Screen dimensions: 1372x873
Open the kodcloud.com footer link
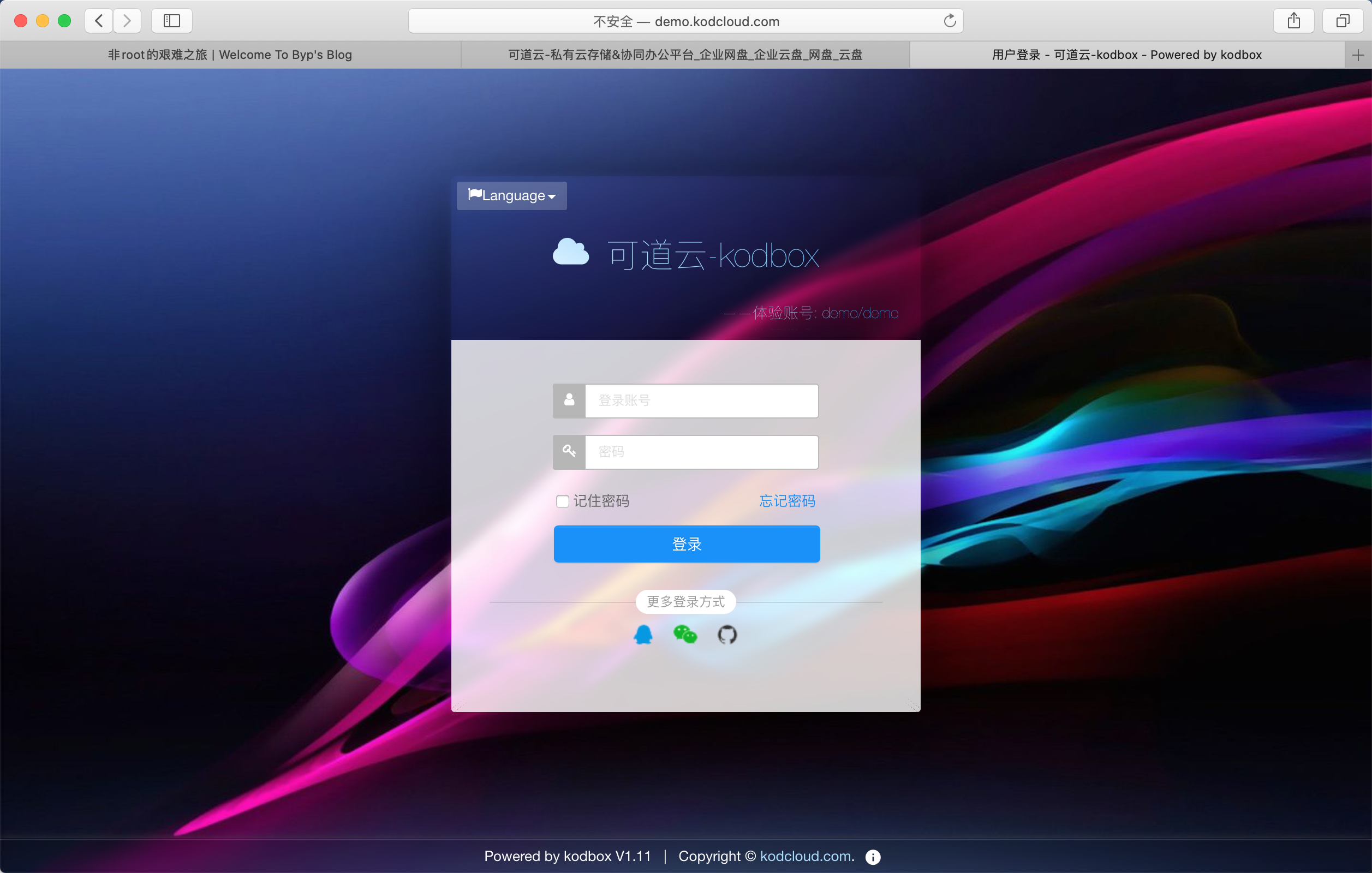pos(806,857)
